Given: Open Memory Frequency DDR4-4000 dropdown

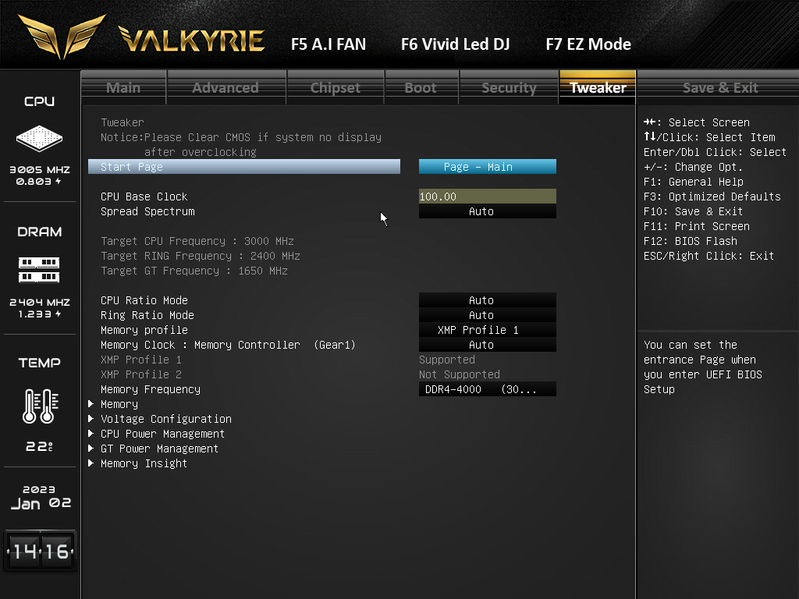Looking at the screenshot, I should click(488, 389).
